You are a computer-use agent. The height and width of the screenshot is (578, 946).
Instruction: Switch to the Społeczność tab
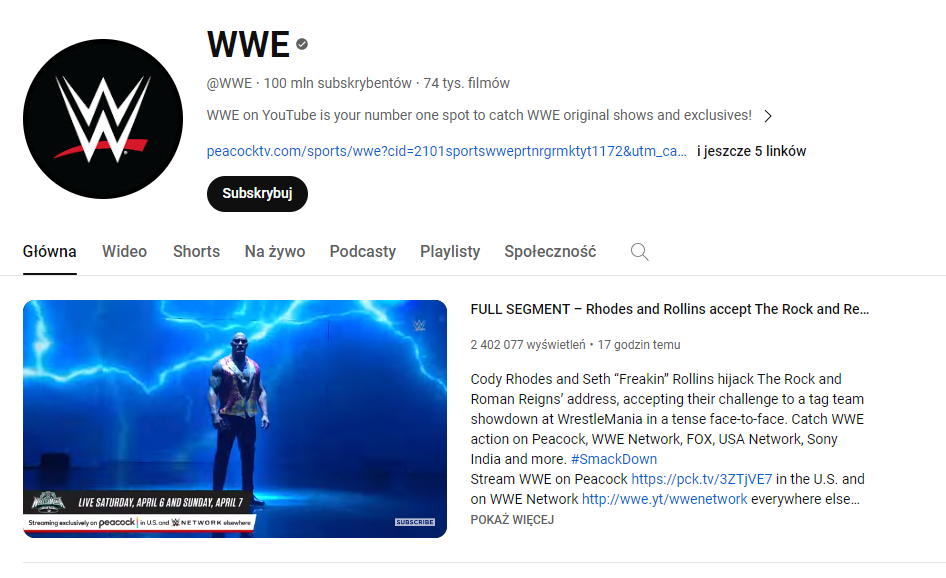pyautogui.click(x=550, y=252)
